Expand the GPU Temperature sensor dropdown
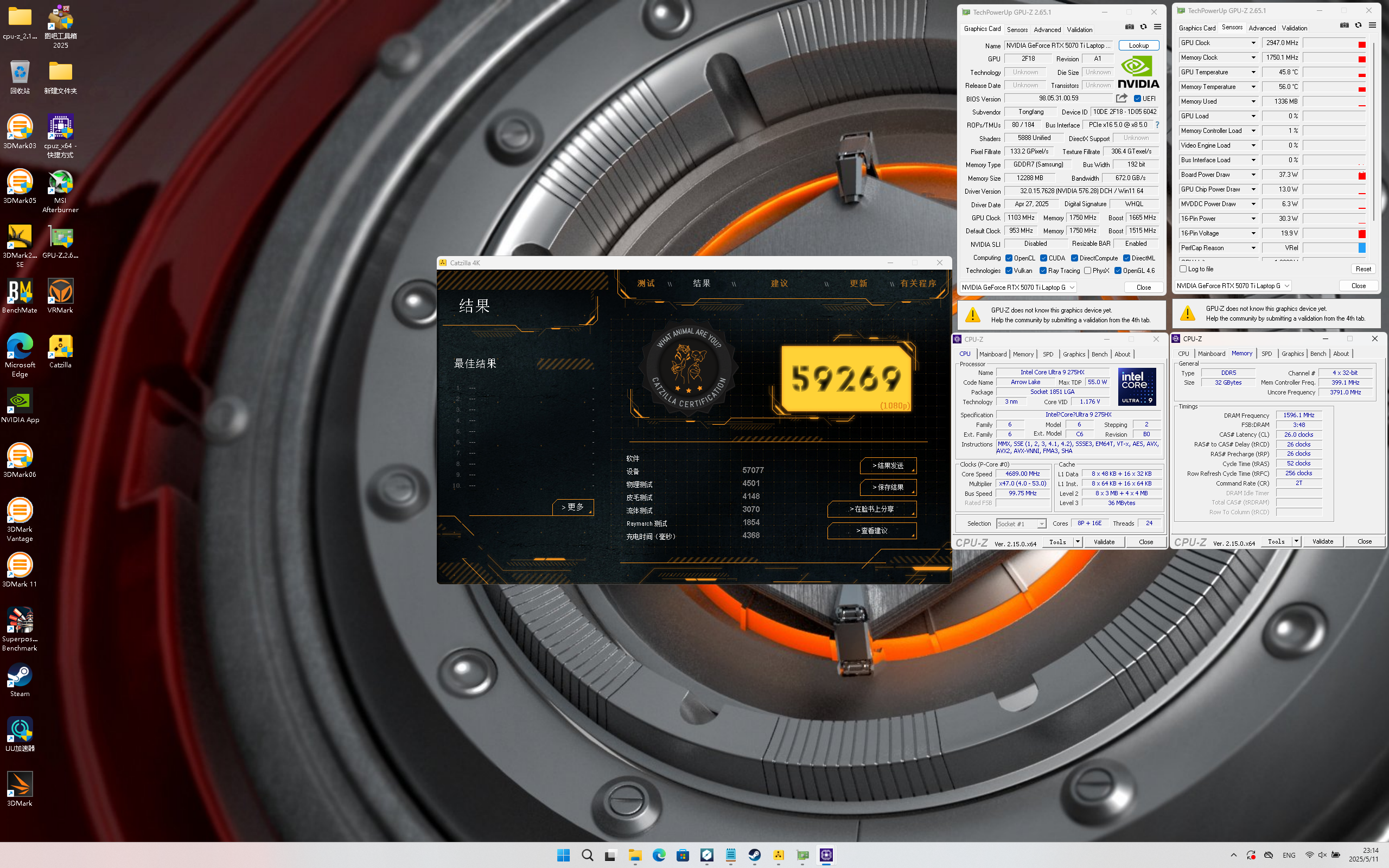 [1253, 72]
